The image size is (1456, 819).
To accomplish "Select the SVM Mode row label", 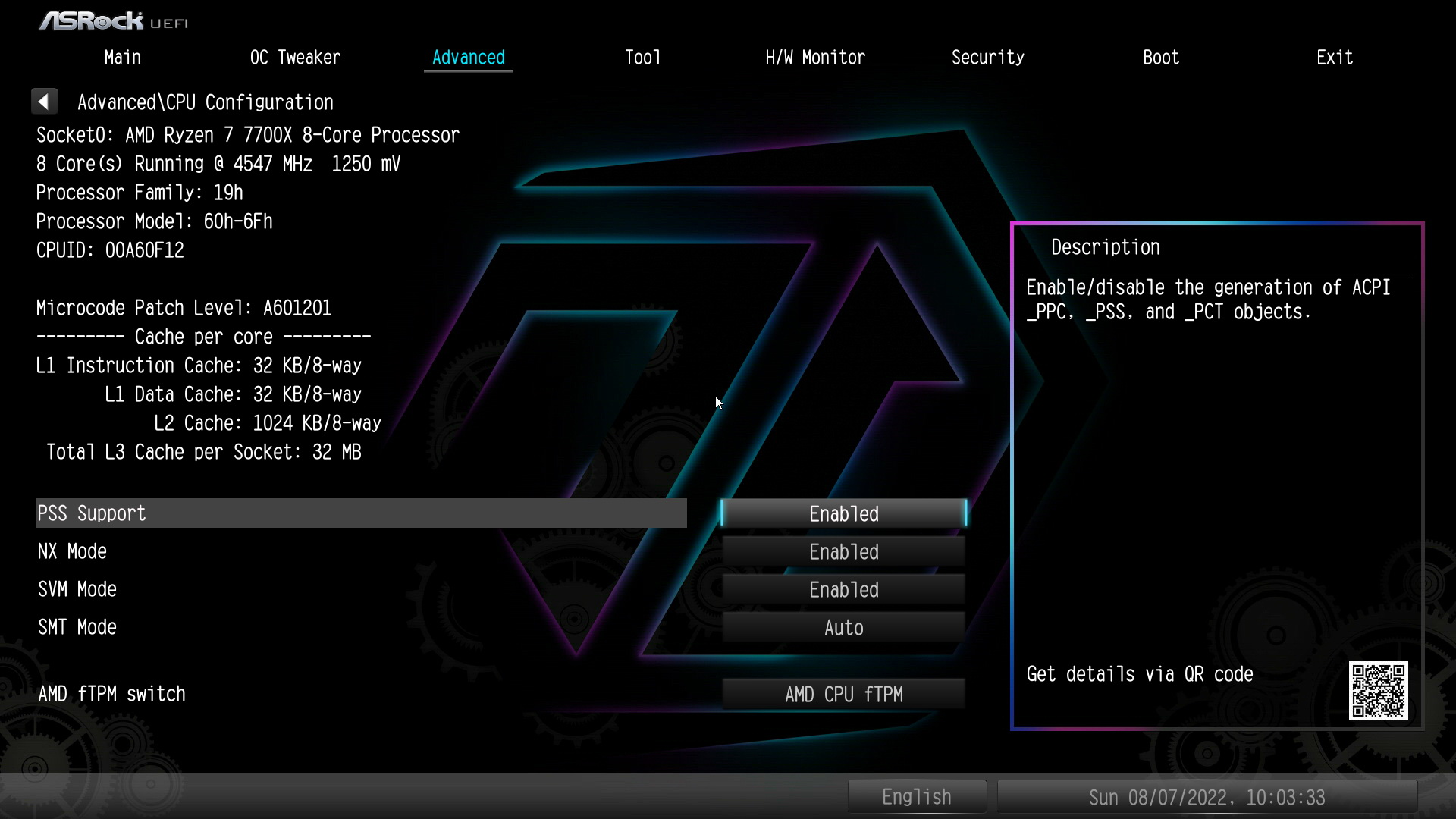I will pos(77,589).
